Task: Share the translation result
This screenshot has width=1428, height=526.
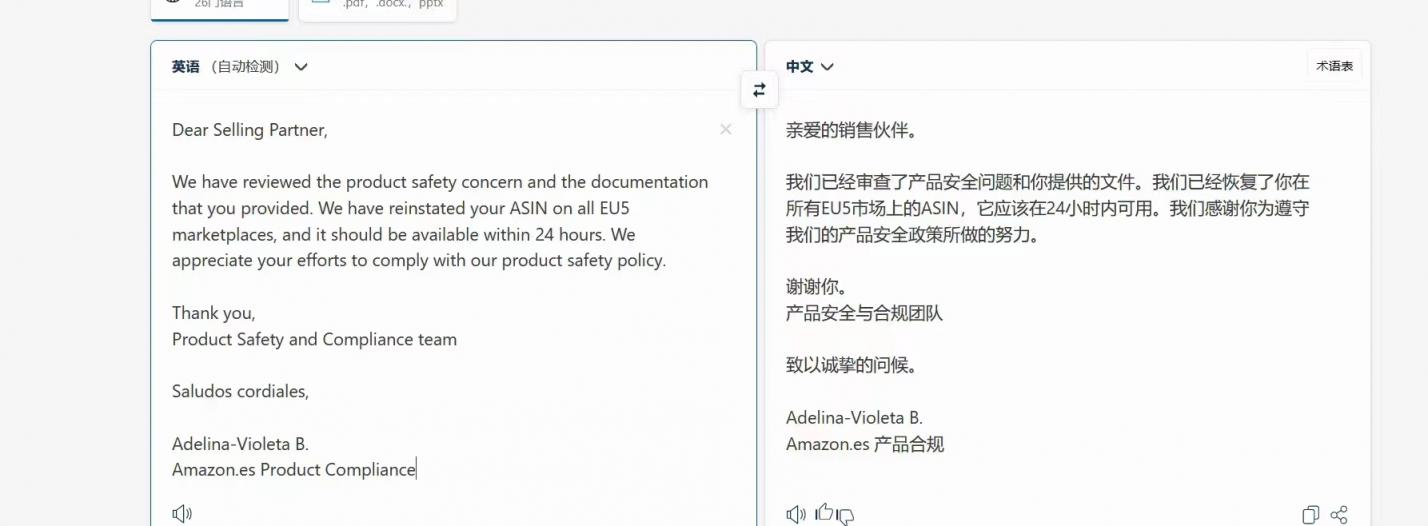Action: click(1339, 515)
